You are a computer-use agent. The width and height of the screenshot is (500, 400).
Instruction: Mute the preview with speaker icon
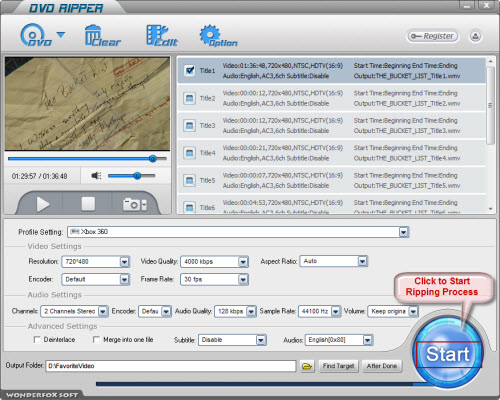pos(96,175)
